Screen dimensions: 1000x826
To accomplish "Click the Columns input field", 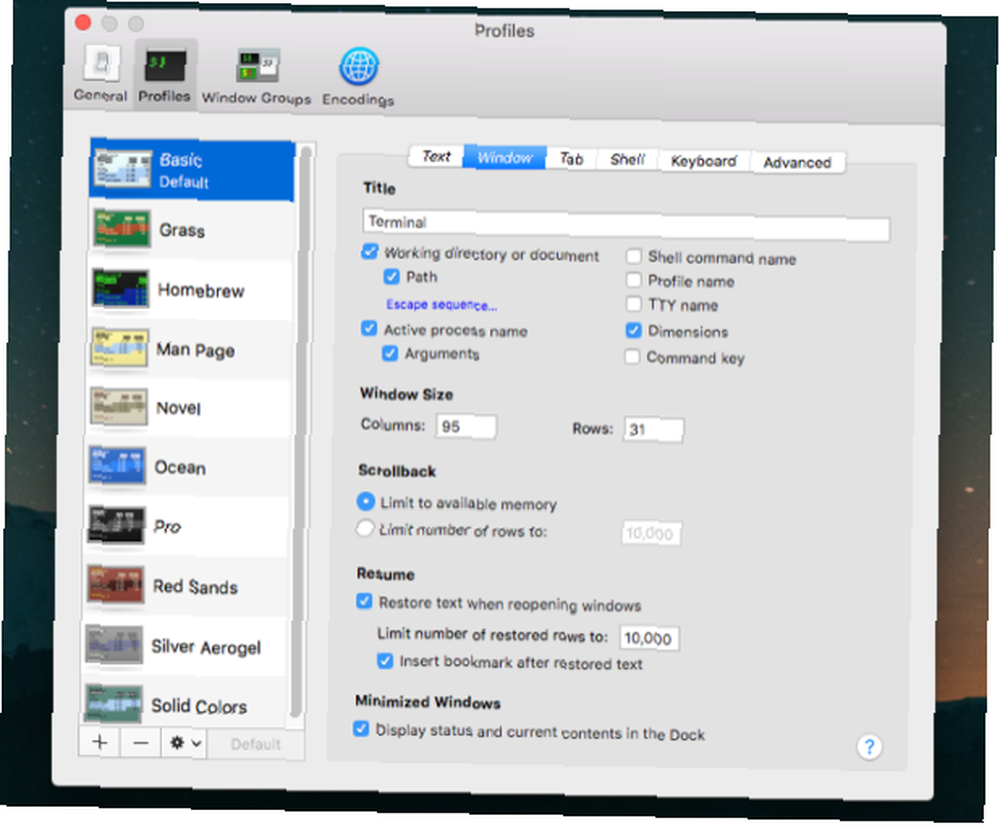I will pyautogui.click(x=466, y=427).
